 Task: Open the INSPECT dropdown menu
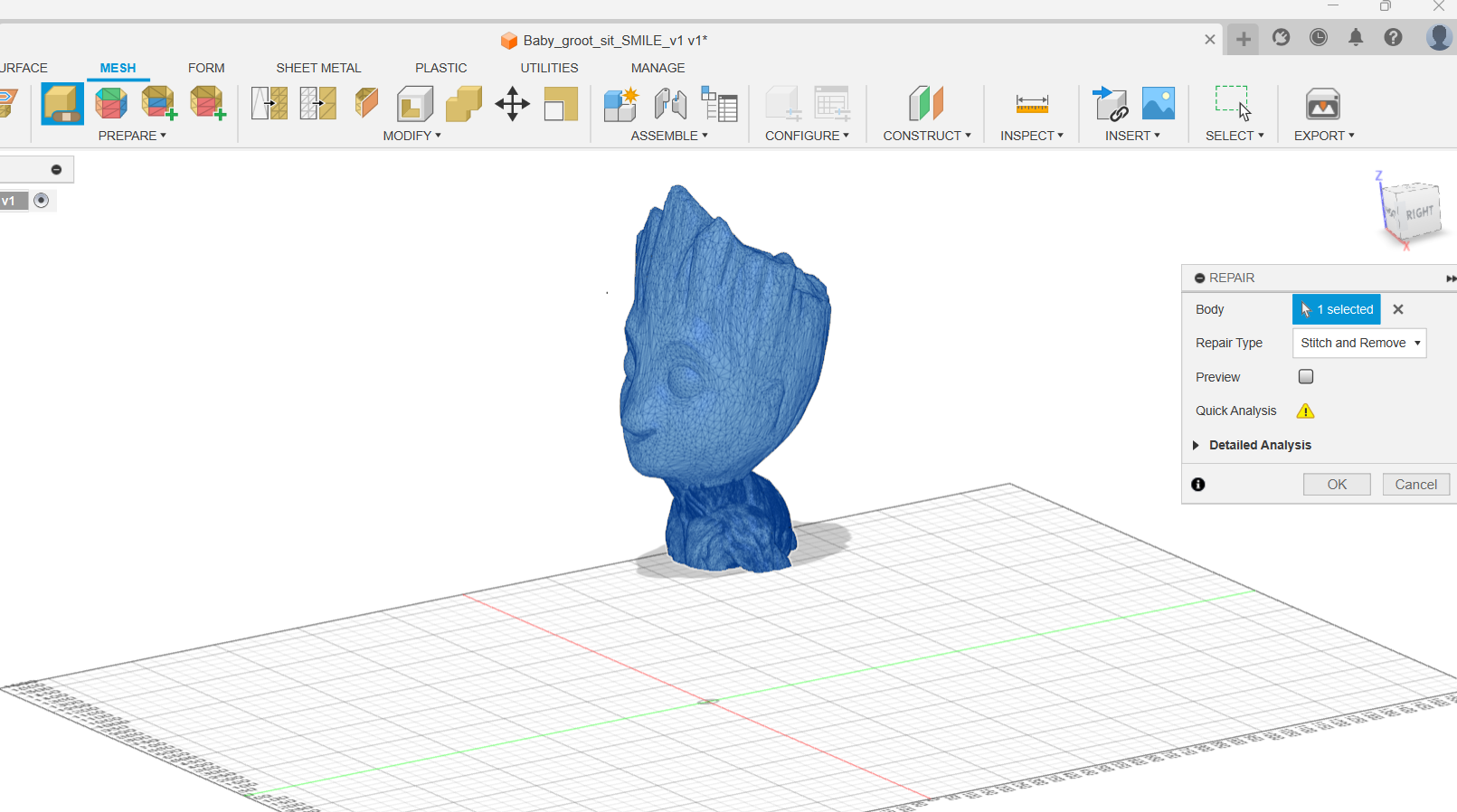tap(1032, 136)
